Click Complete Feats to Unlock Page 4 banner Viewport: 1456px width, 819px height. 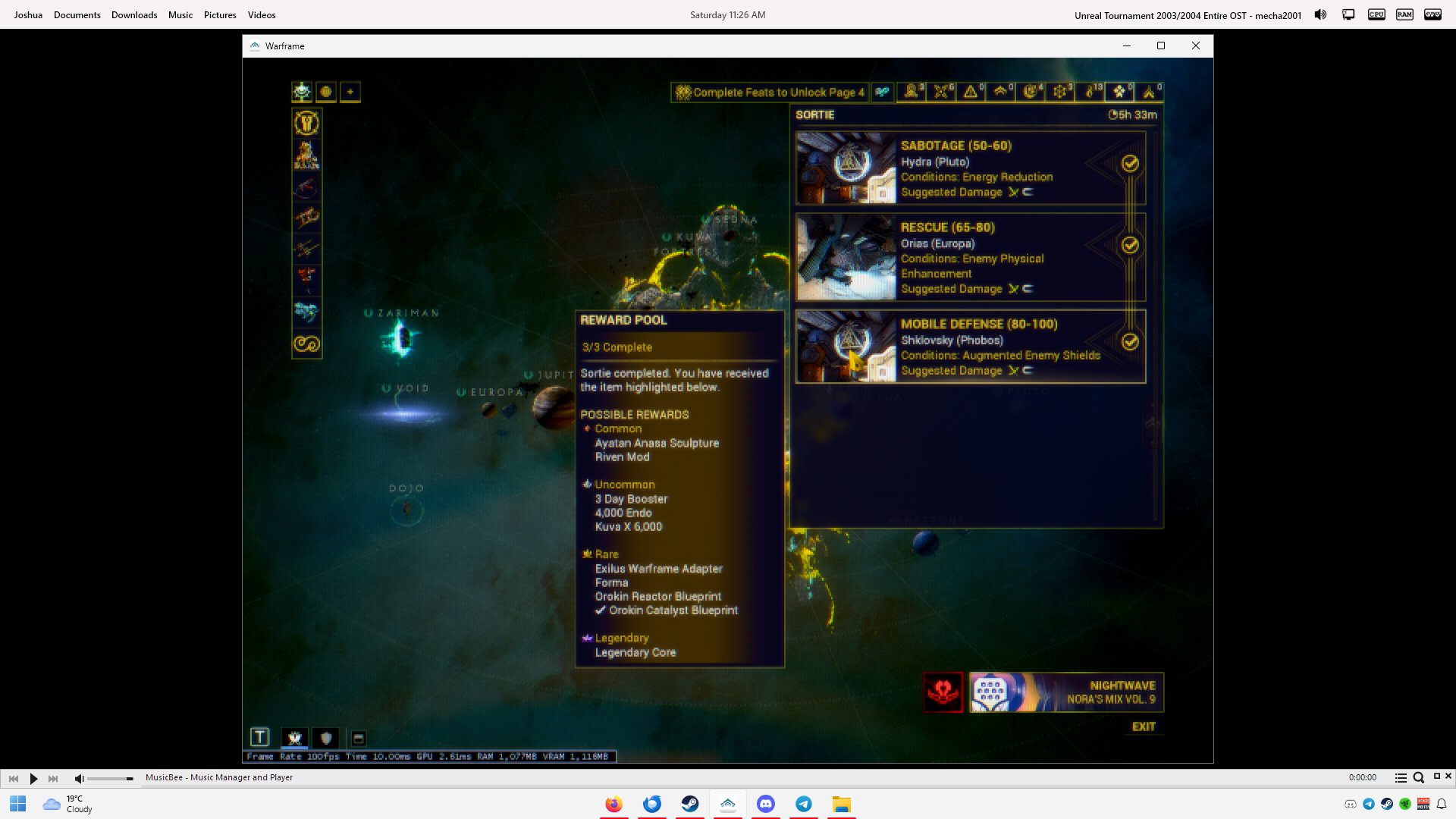click(x=770, y=93)
